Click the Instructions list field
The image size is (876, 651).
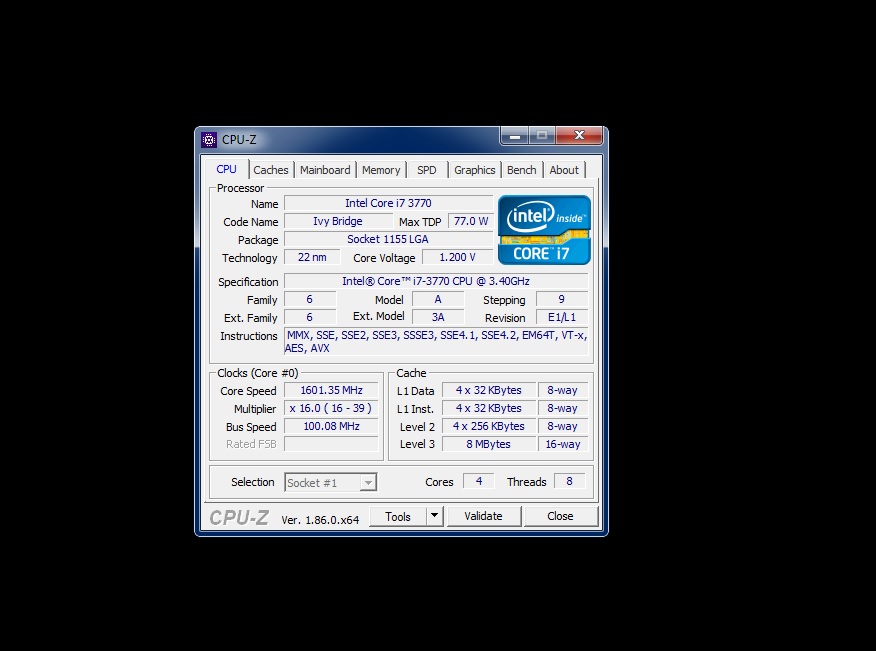click(x=437, y=342)
